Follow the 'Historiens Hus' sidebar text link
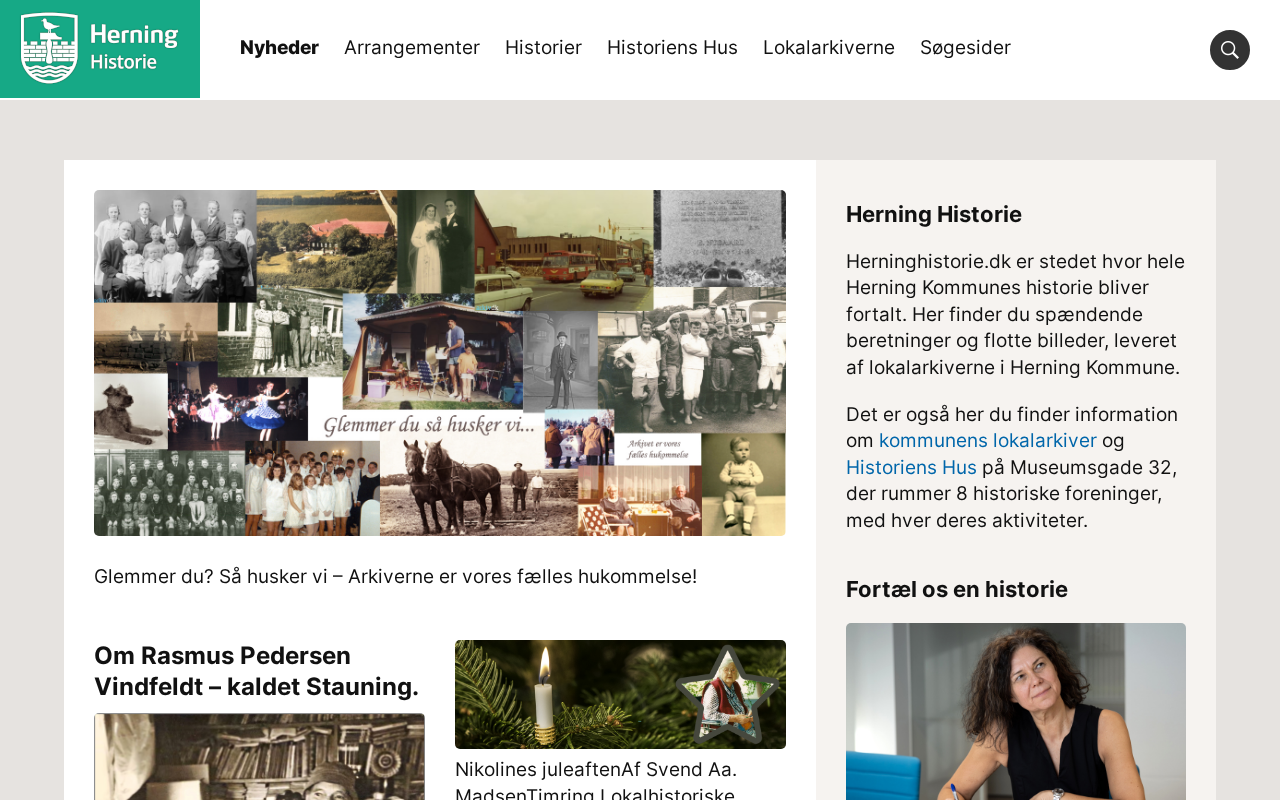This screenshot has width=1280, height=800. (911, 468)
